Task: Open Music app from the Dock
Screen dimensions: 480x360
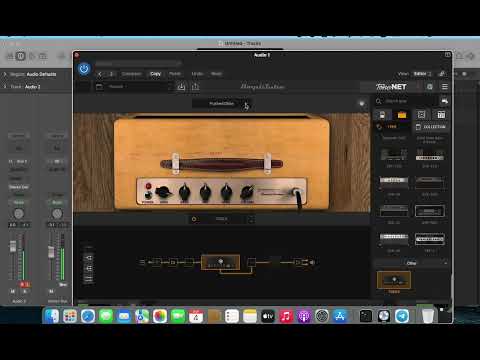Action: tap(286, 316)
